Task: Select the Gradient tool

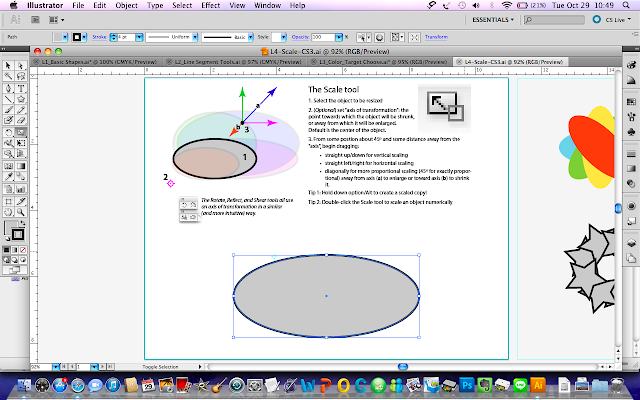Action: tap(21, 166)
